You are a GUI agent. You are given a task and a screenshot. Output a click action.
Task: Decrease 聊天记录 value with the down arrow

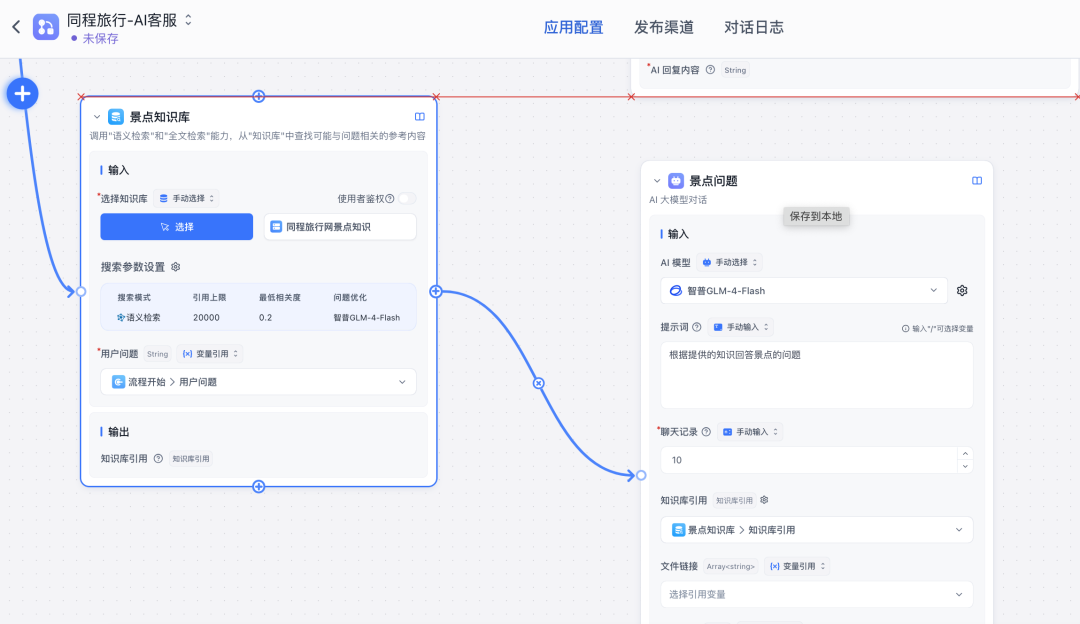click(x=965, y=466)
